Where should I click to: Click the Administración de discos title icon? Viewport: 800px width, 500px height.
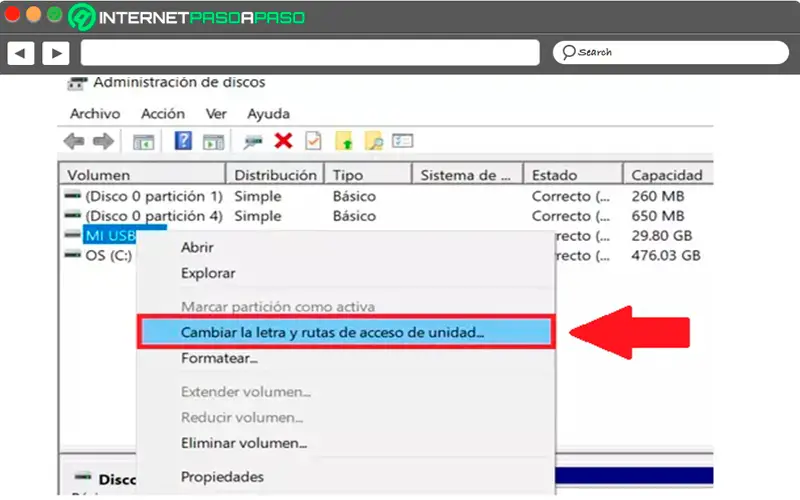77,83
